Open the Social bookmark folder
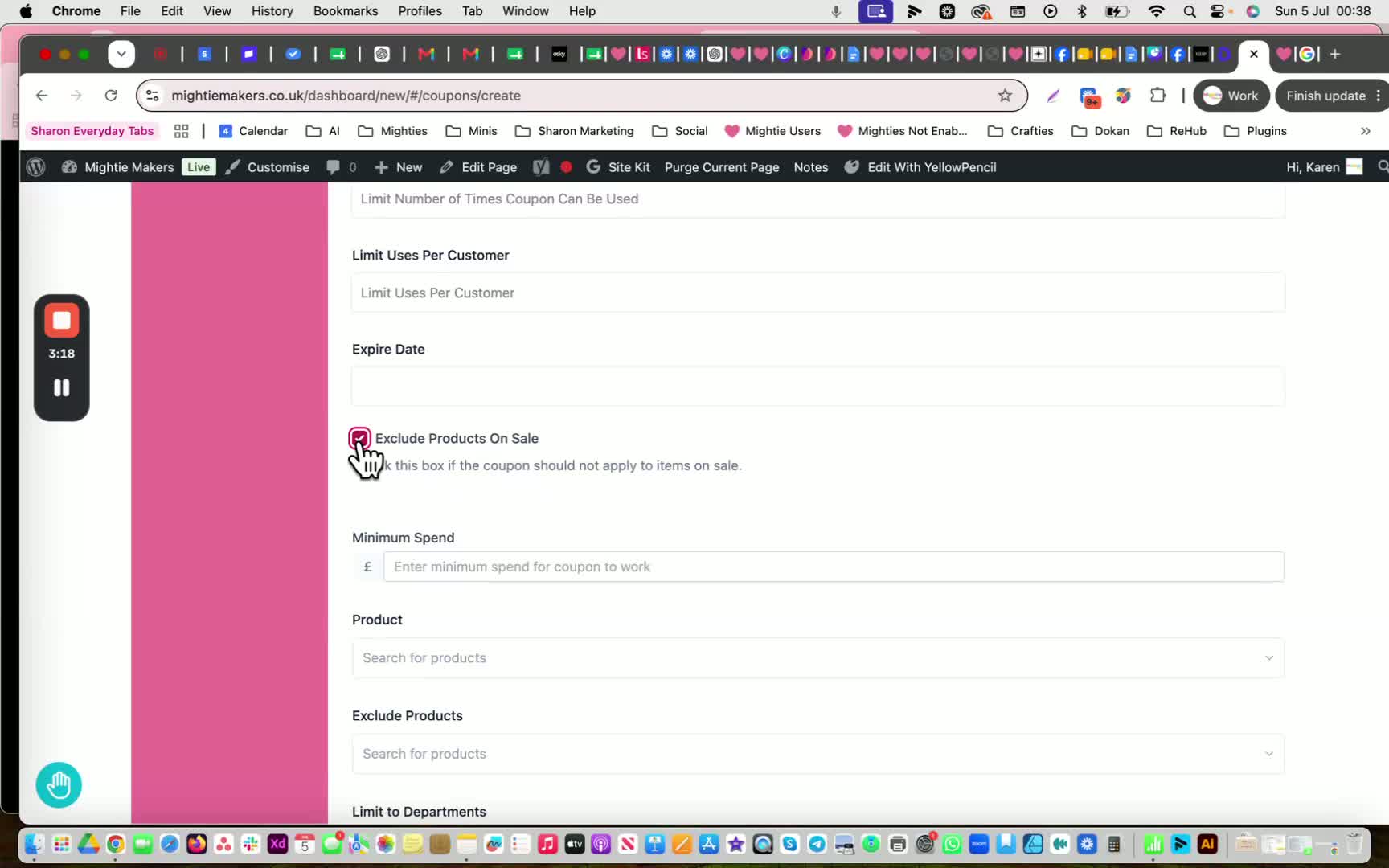 point(680,131)
